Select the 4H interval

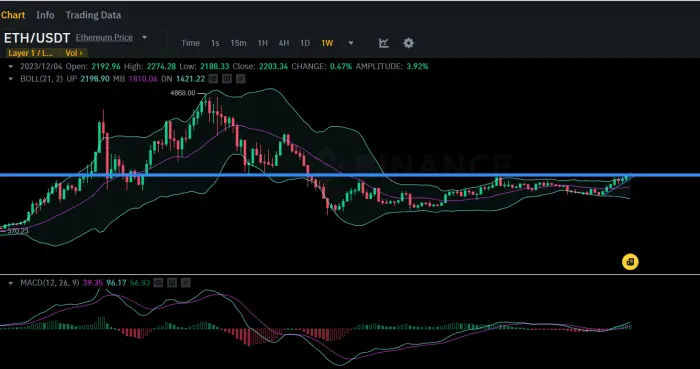pos(284,43)
